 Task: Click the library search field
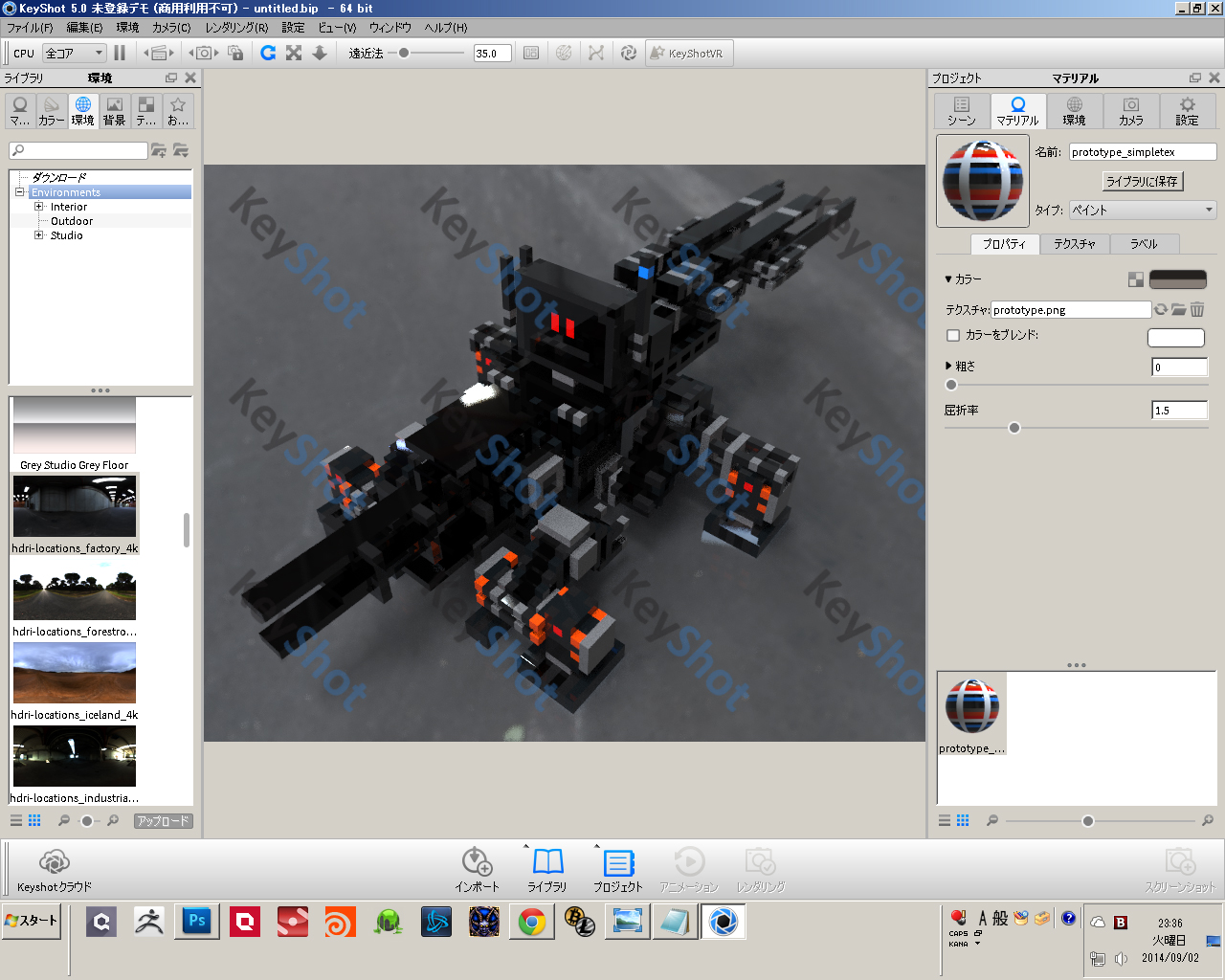[78, 150]
